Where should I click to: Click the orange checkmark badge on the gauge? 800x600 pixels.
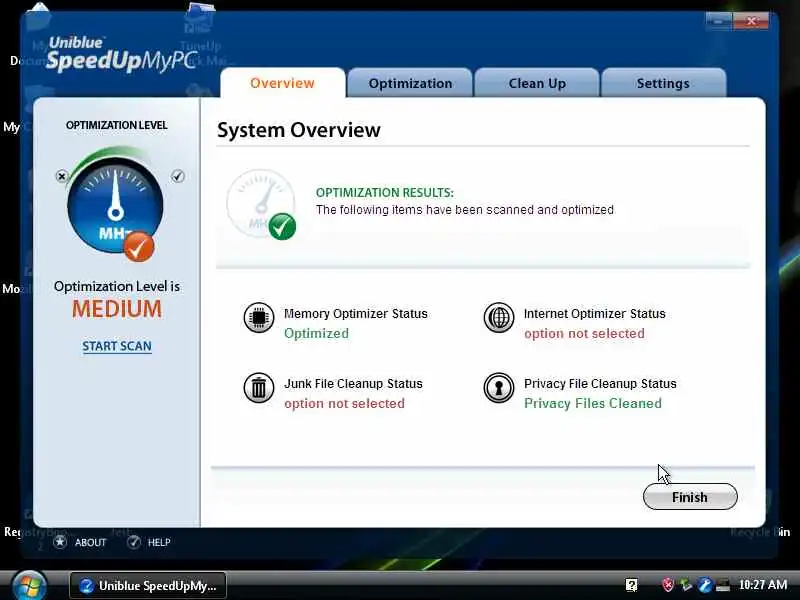point(139,247)
